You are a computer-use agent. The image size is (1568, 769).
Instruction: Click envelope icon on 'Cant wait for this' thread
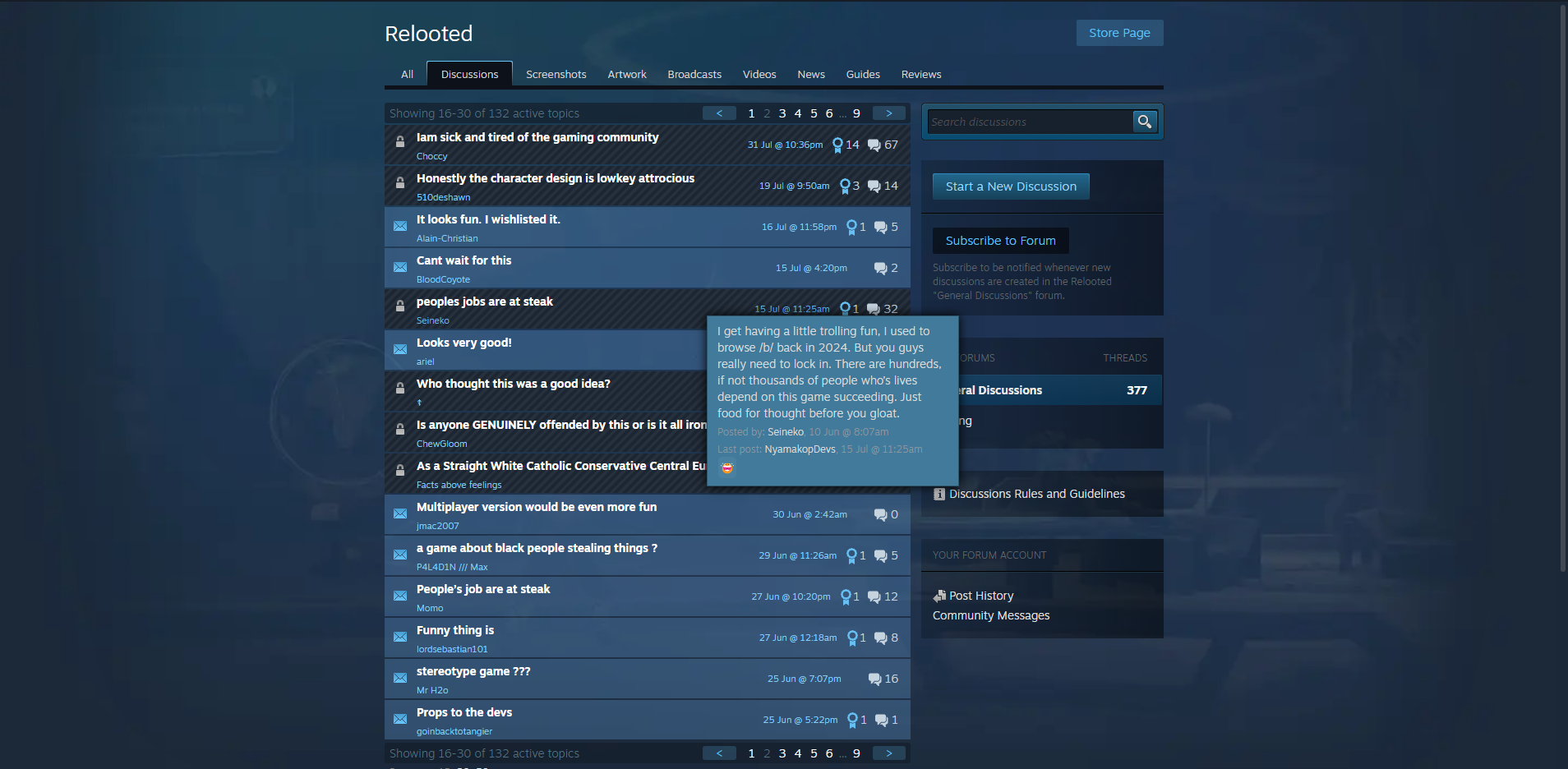click(x=400, y=267)
